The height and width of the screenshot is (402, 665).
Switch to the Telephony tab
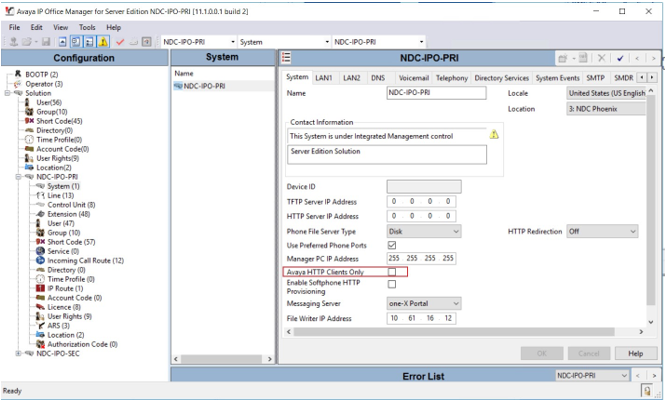452,78
